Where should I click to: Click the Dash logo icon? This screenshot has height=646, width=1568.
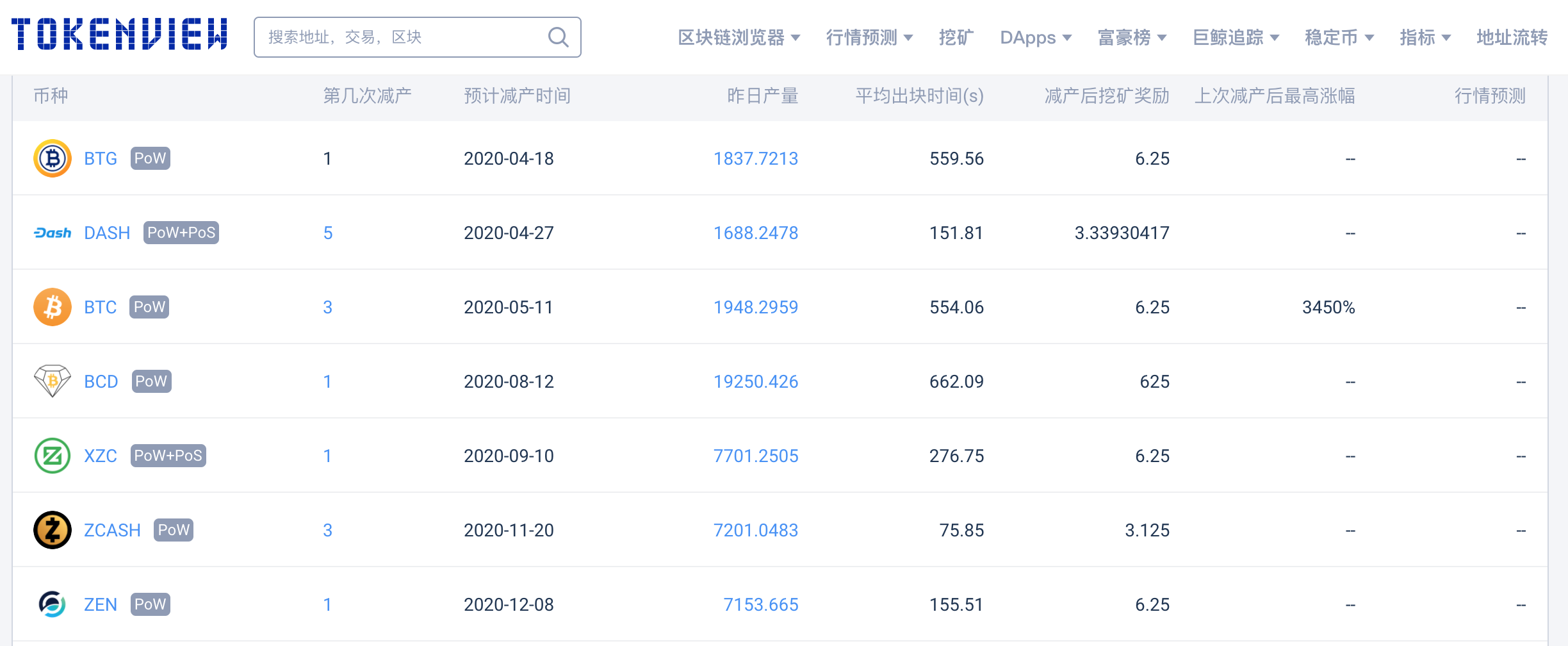pyautogui.click(x=53, y=233)
